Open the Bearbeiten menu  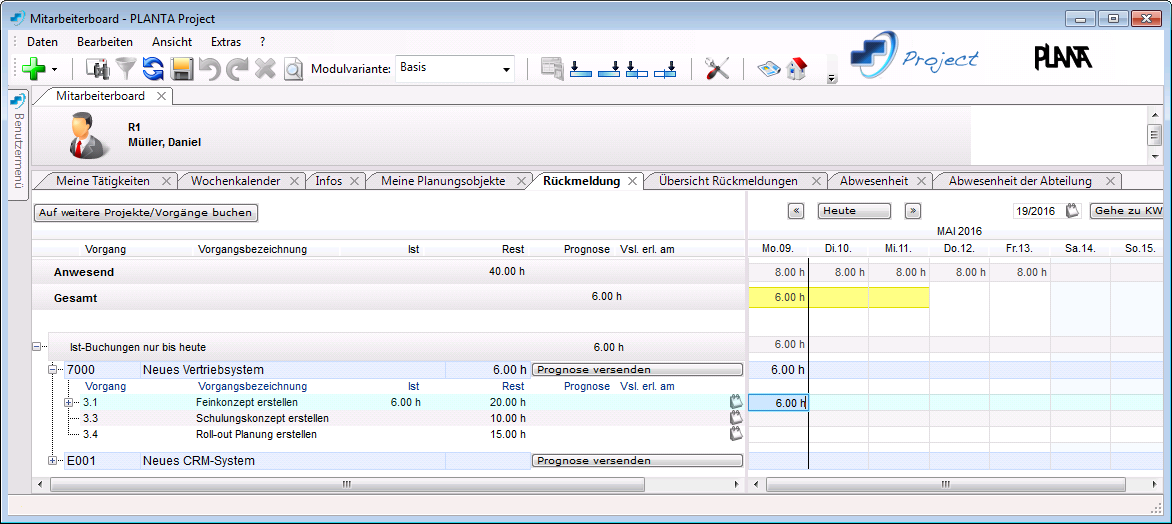(105, 42)
